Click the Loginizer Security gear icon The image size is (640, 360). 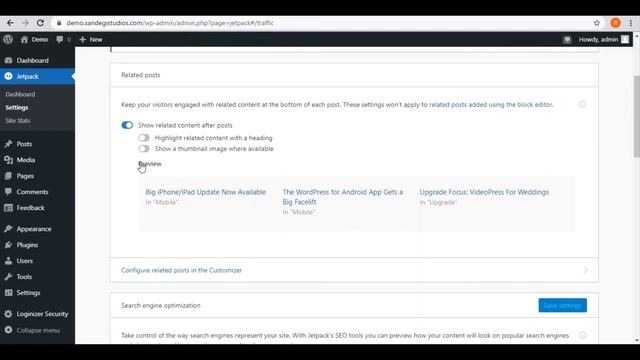(9, 314)
